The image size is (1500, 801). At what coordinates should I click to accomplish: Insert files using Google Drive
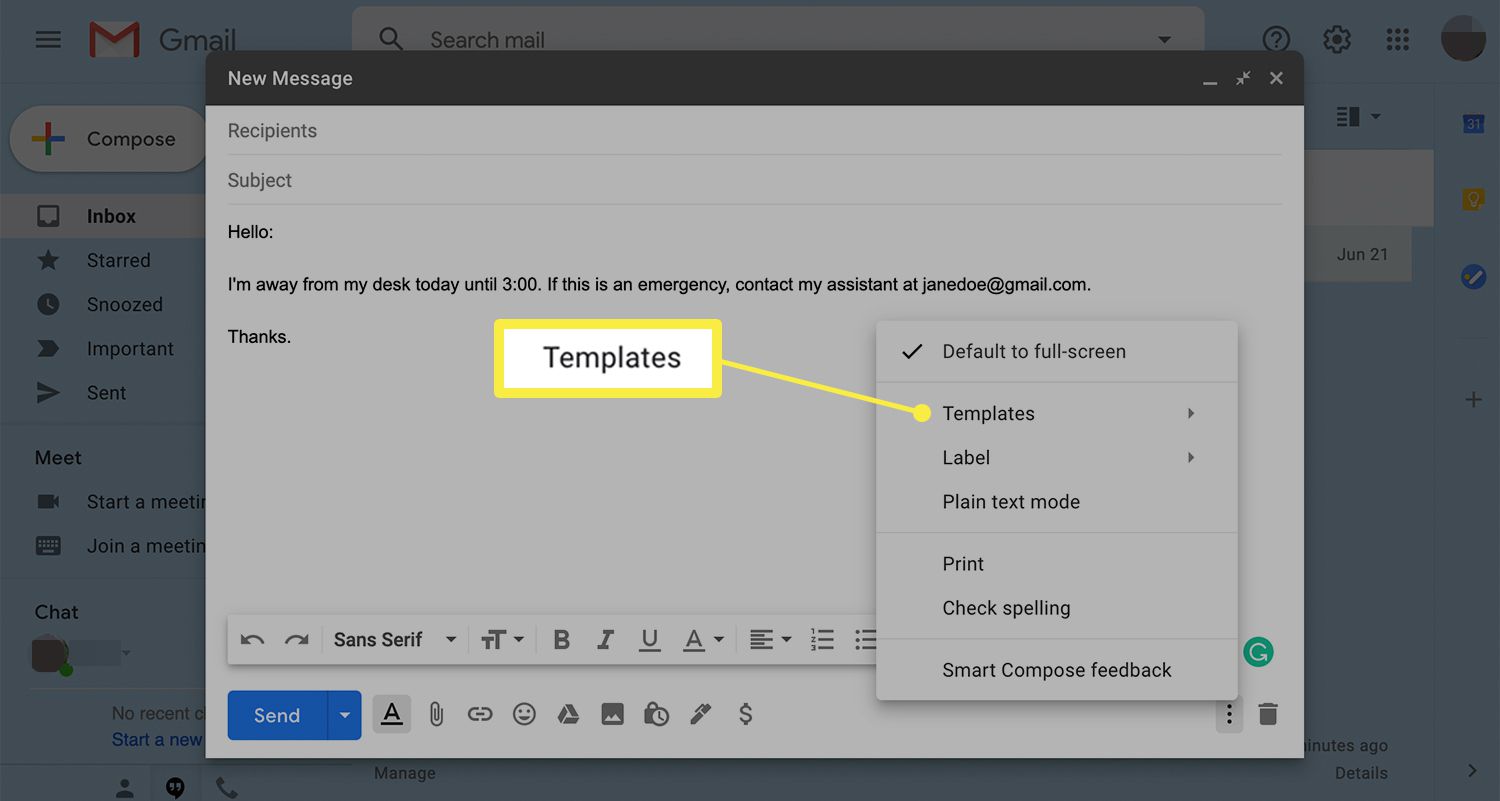click(568, 714)
